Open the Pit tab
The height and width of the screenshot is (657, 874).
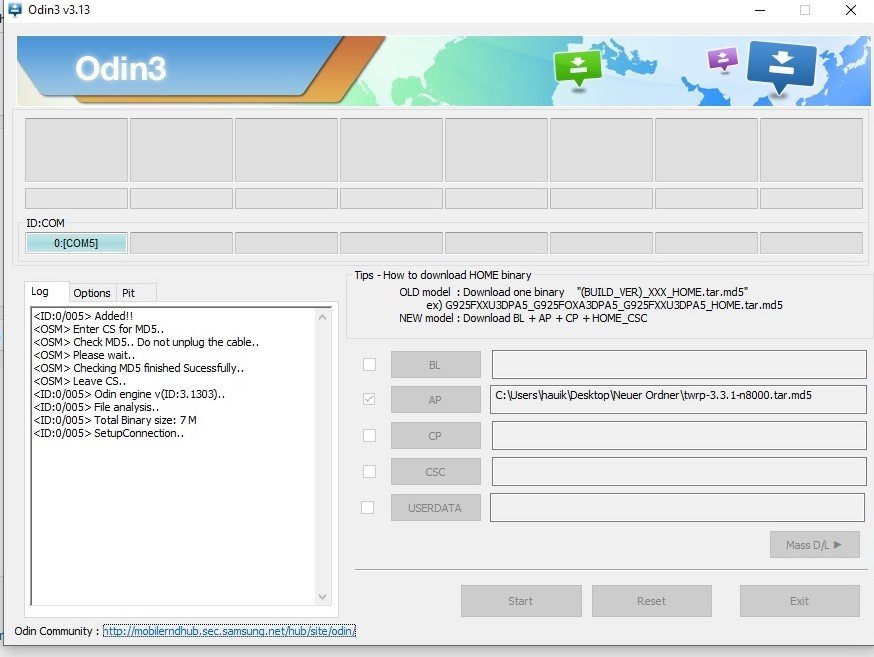pos(135,293)
